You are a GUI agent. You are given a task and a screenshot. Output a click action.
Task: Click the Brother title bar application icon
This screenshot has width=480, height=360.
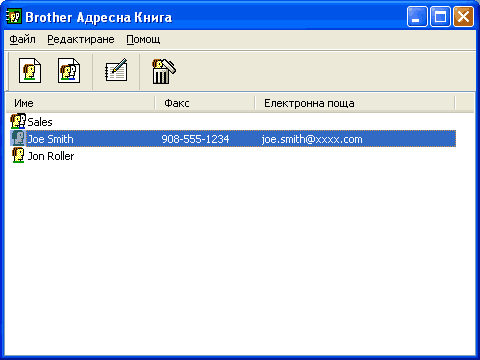(x=14, y=17)
